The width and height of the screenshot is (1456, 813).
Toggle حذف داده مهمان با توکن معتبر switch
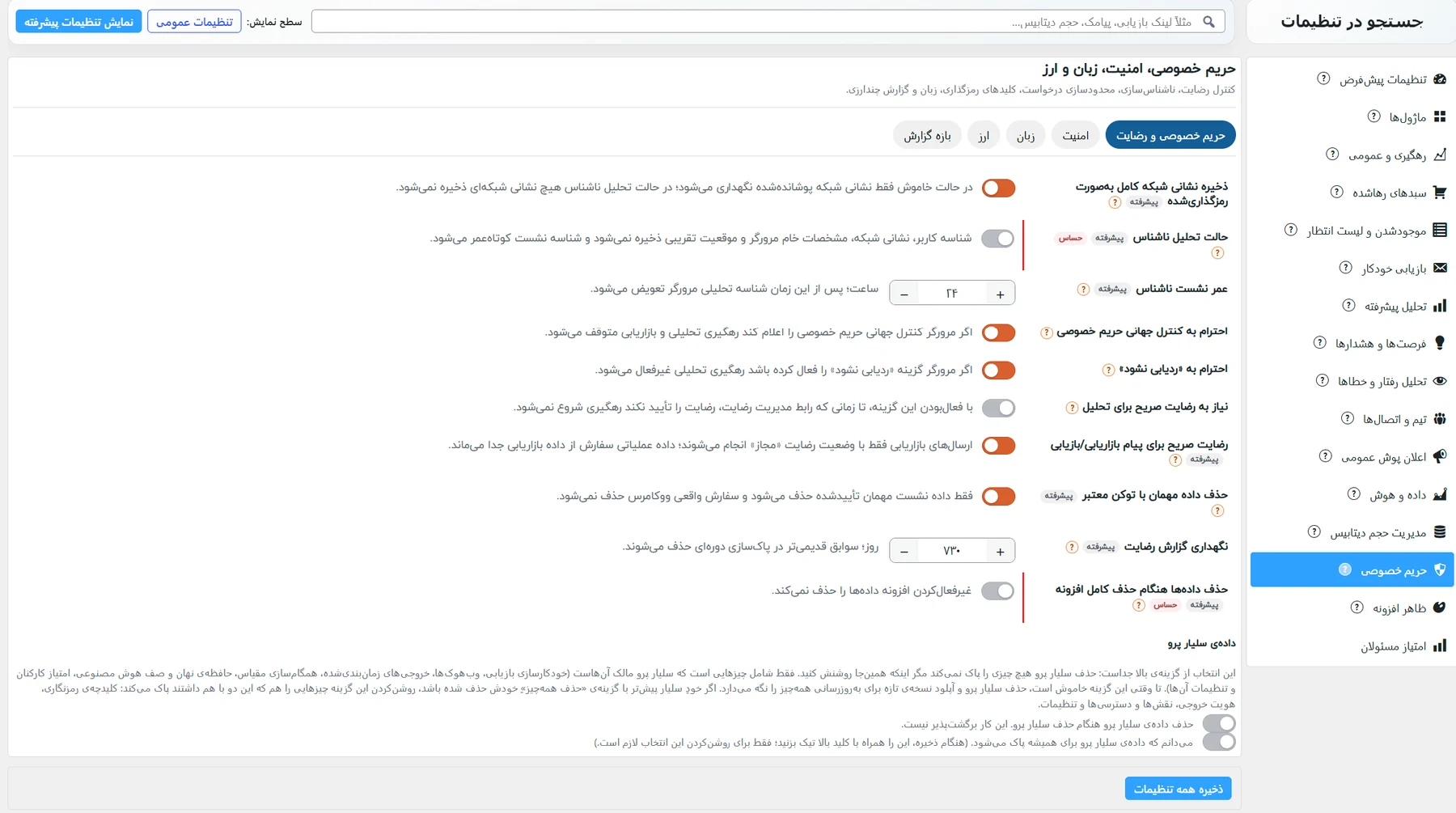coord(998,496)
